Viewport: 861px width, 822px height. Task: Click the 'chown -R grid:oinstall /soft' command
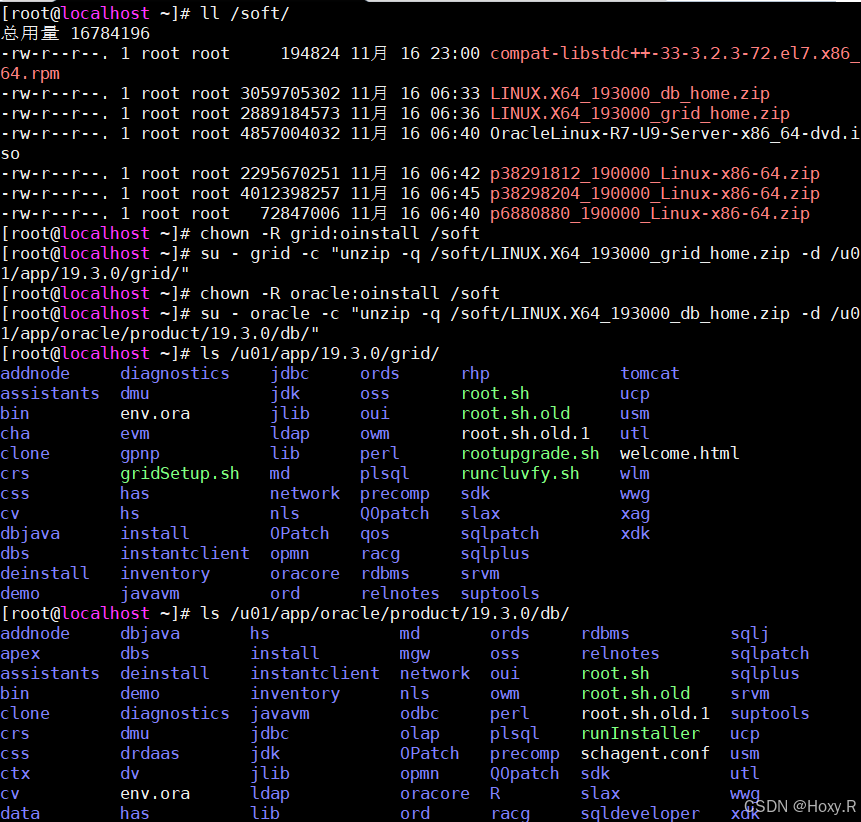[x=340, y=233]
